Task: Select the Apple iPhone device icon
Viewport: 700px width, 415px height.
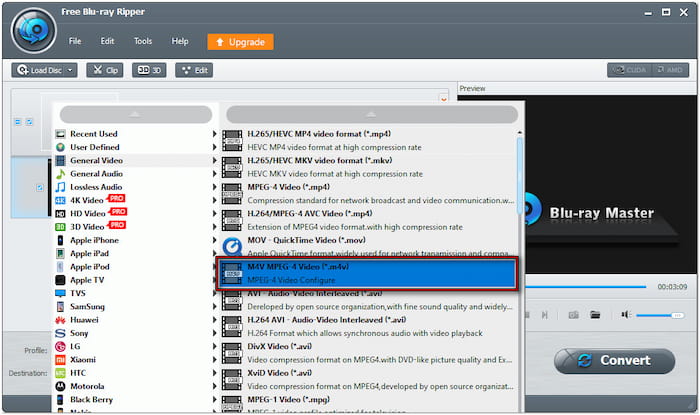Action: click(60, 240)
